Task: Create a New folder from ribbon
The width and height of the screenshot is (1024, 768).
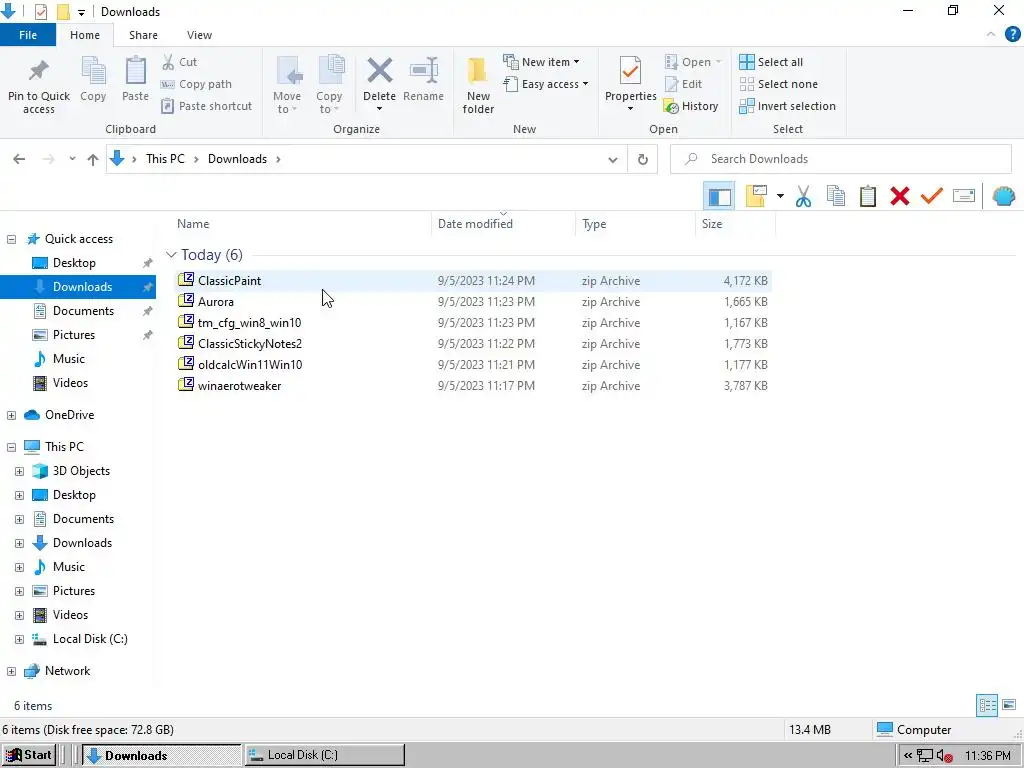Action: pos(478,86)
